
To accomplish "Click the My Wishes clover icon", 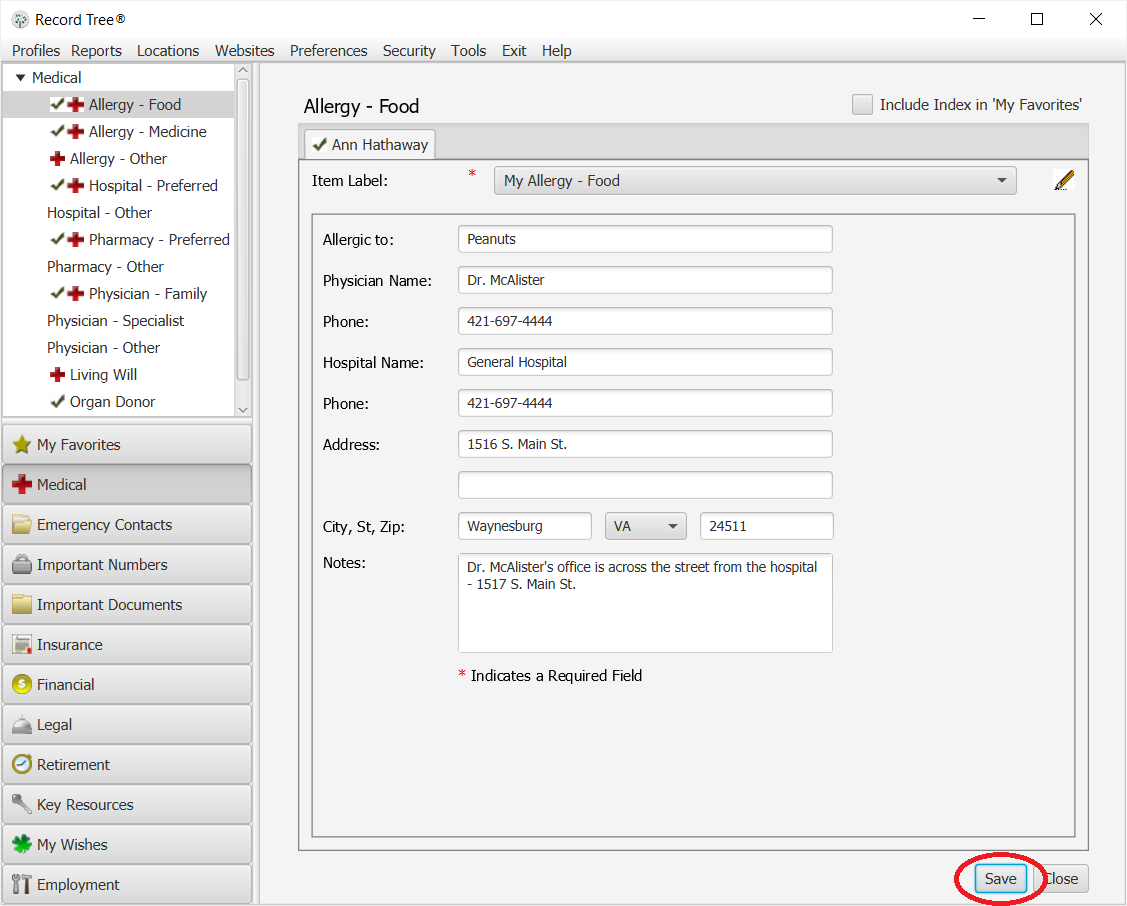I will pos(22,844).
